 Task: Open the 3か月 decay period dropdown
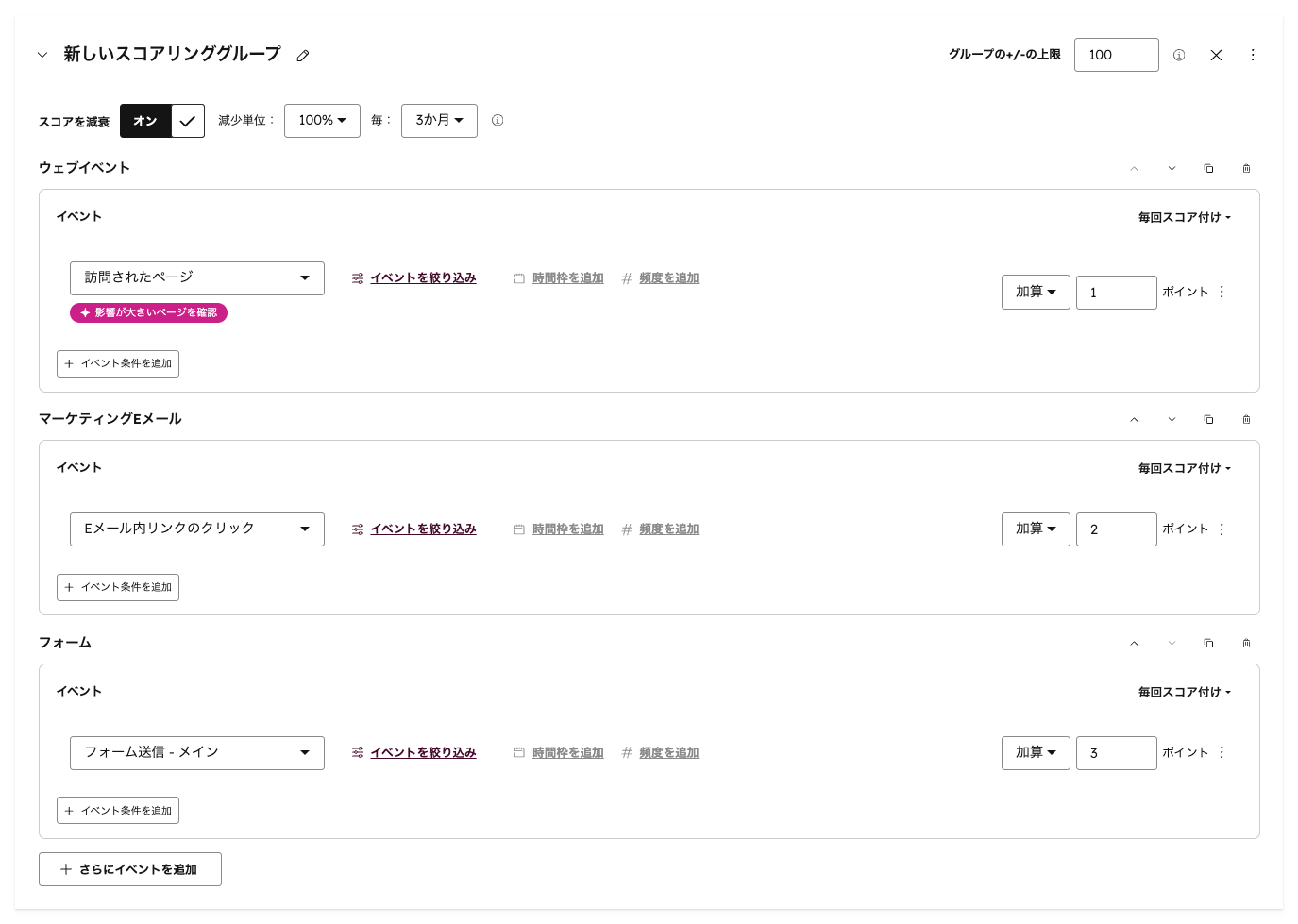[x=439, y=121]
